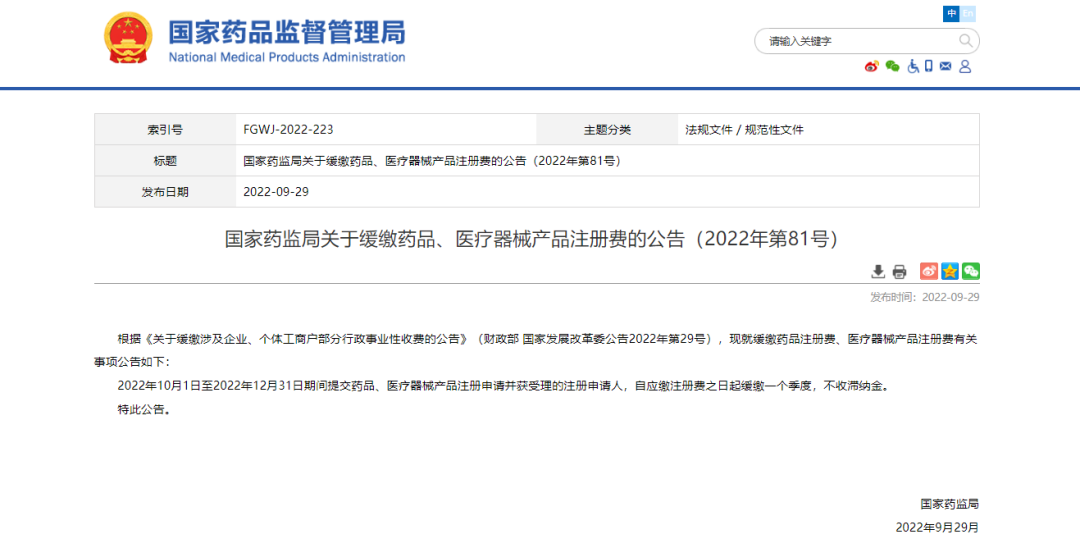Click the announcement headline 2022年第81号
1080x548 pixels.
point(530,239)
